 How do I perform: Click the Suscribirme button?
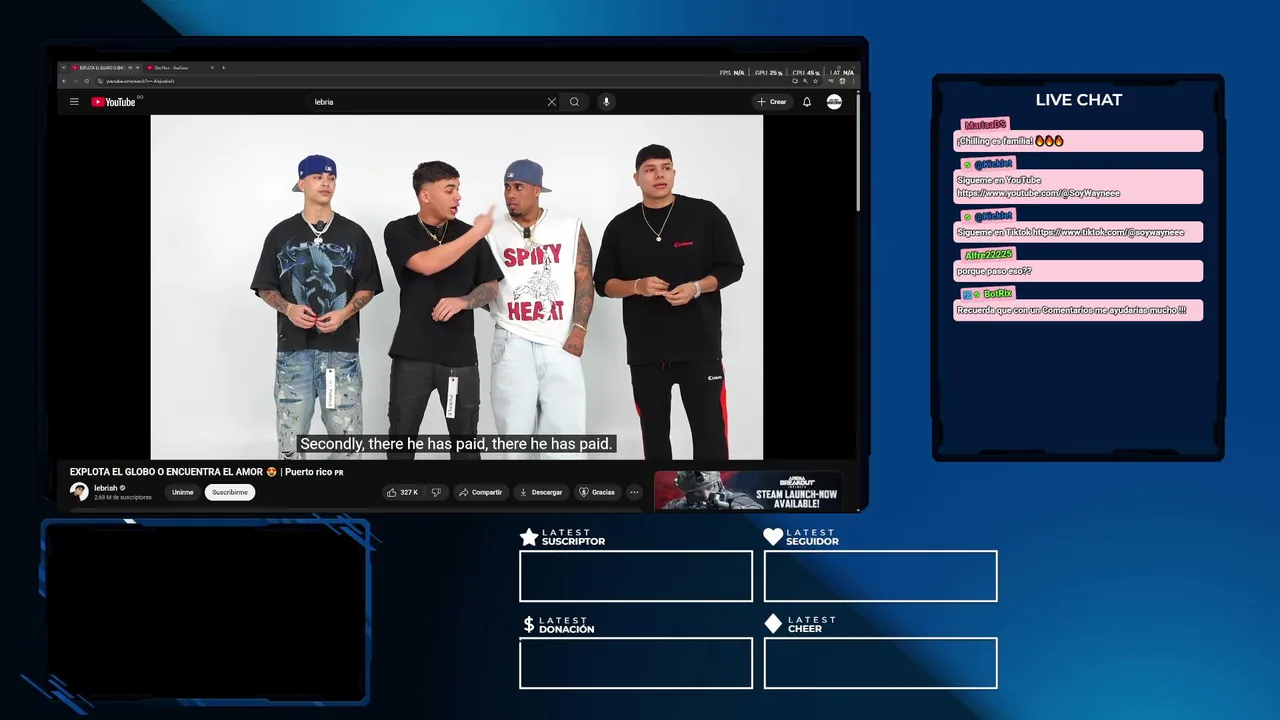coord(230,492)
